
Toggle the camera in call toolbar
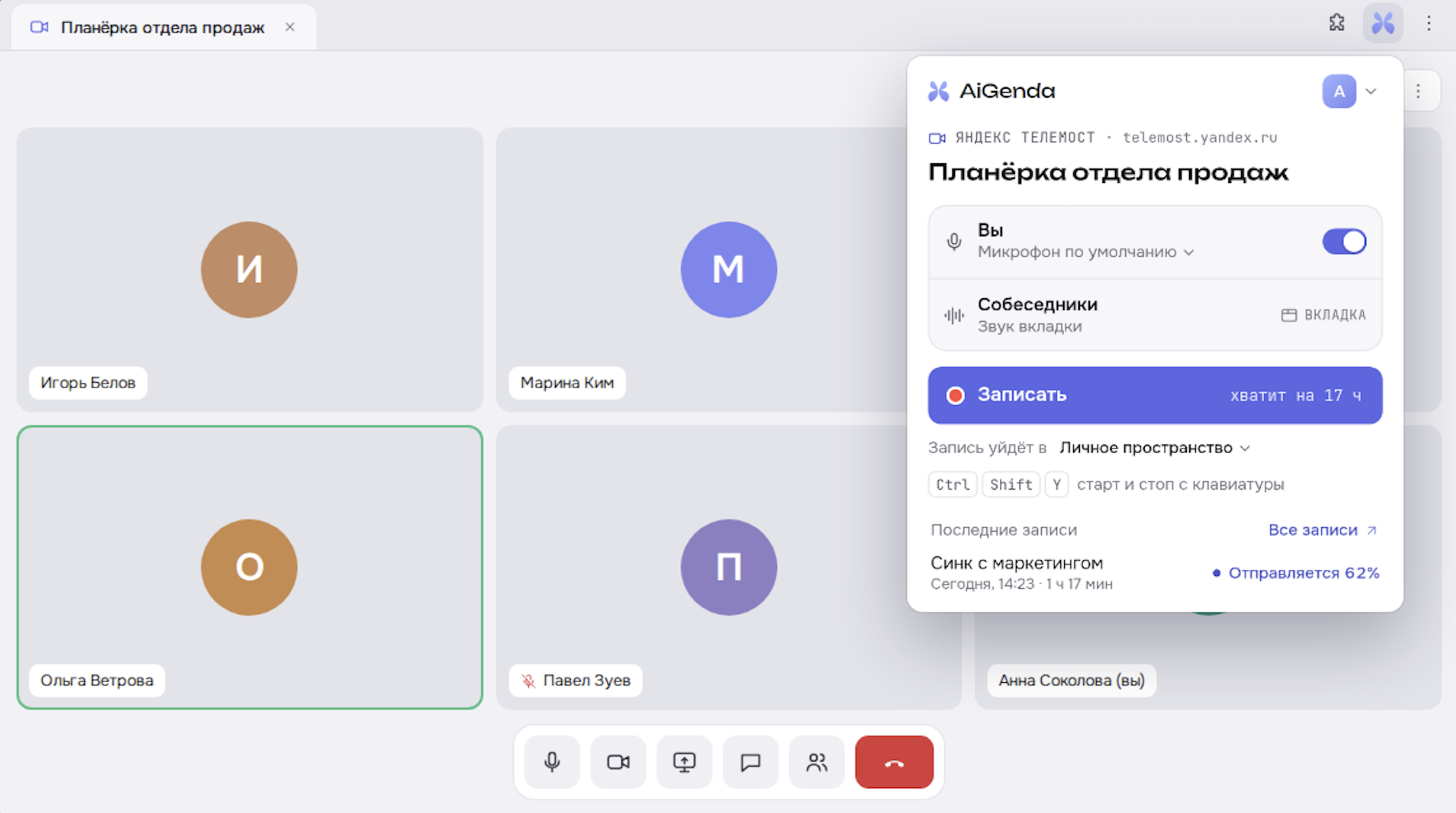point(618,762)
